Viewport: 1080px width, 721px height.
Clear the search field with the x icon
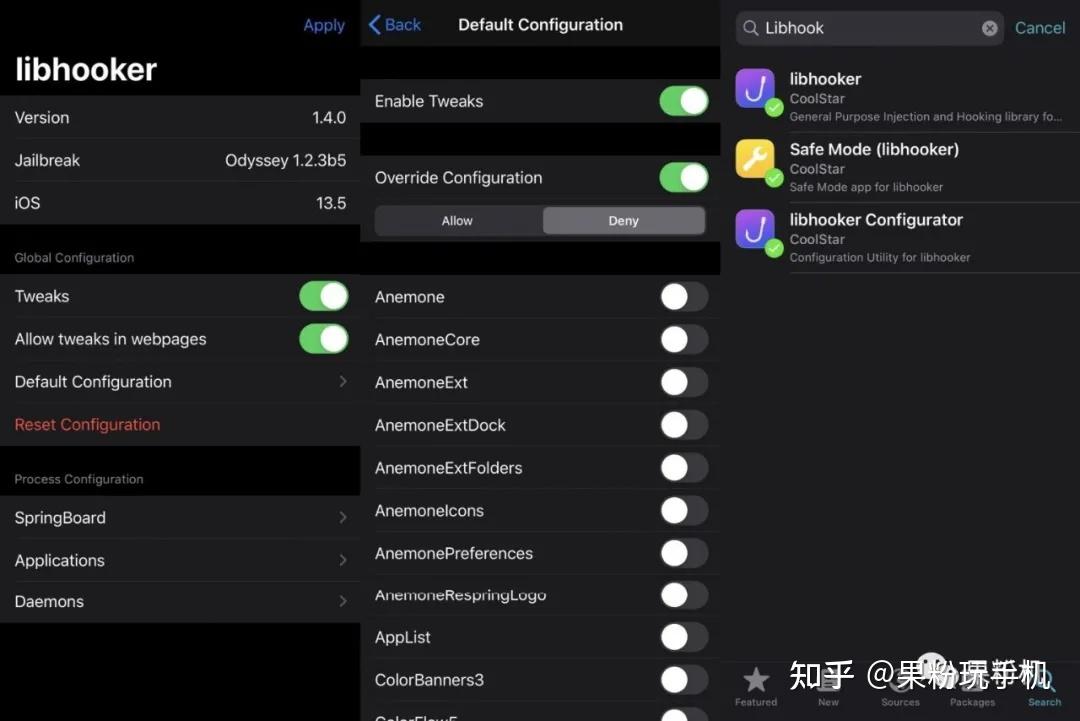(x=990, y=28)
